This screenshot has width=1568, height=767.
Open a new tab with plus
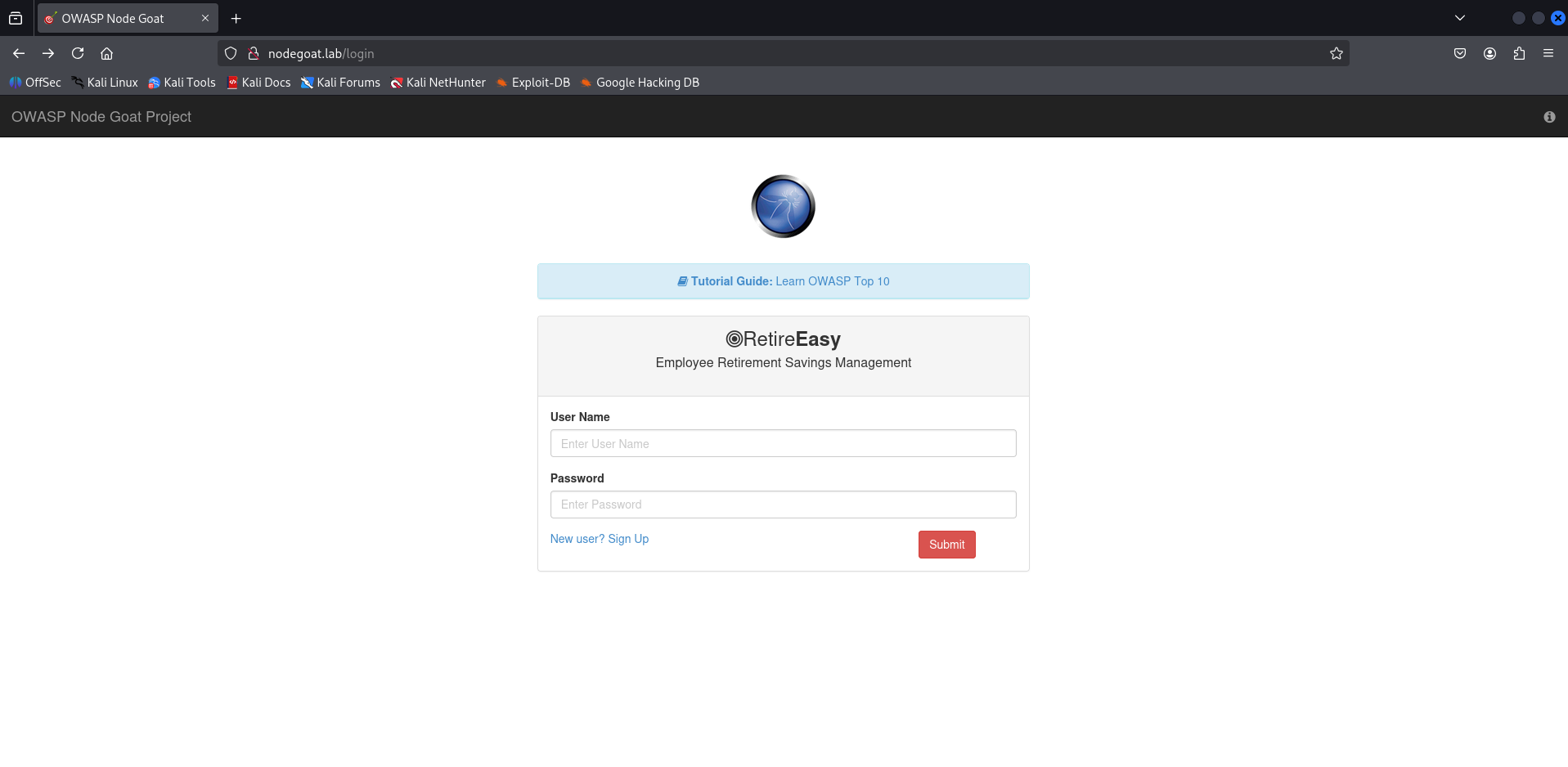236,18
